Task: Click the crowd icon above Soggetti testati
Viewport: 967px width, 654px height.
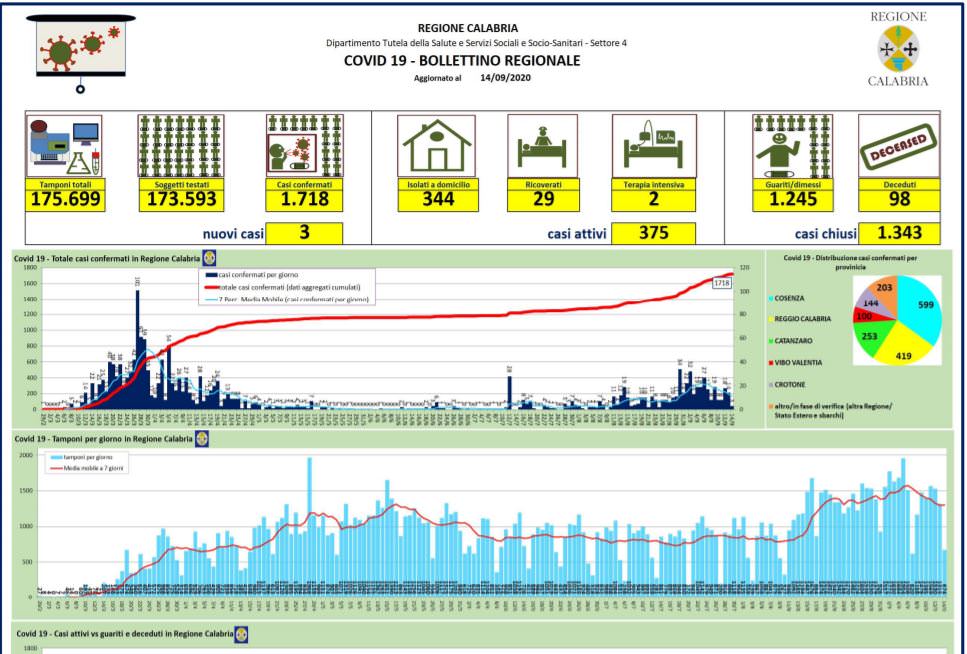Action: [x=180, y=146]
